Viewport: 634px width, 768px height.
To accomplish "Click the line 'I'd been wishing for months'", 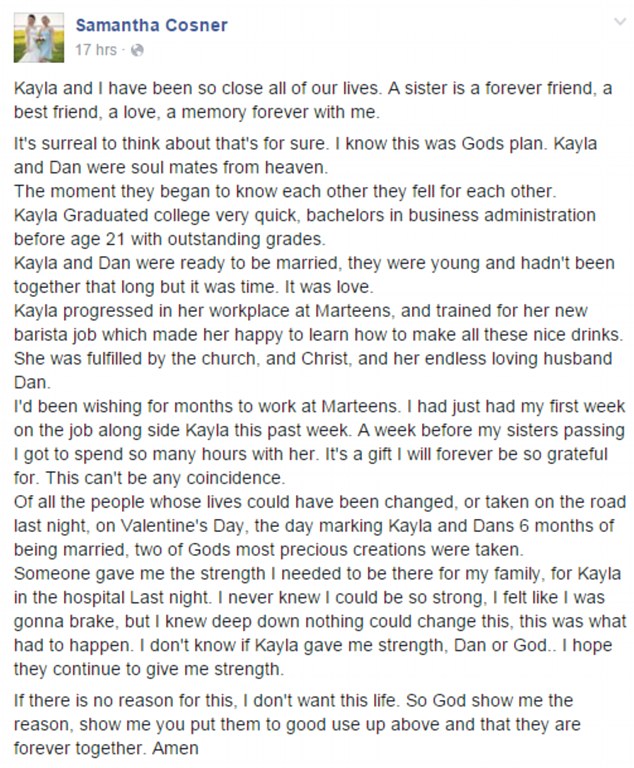I will tap(319, 406).
